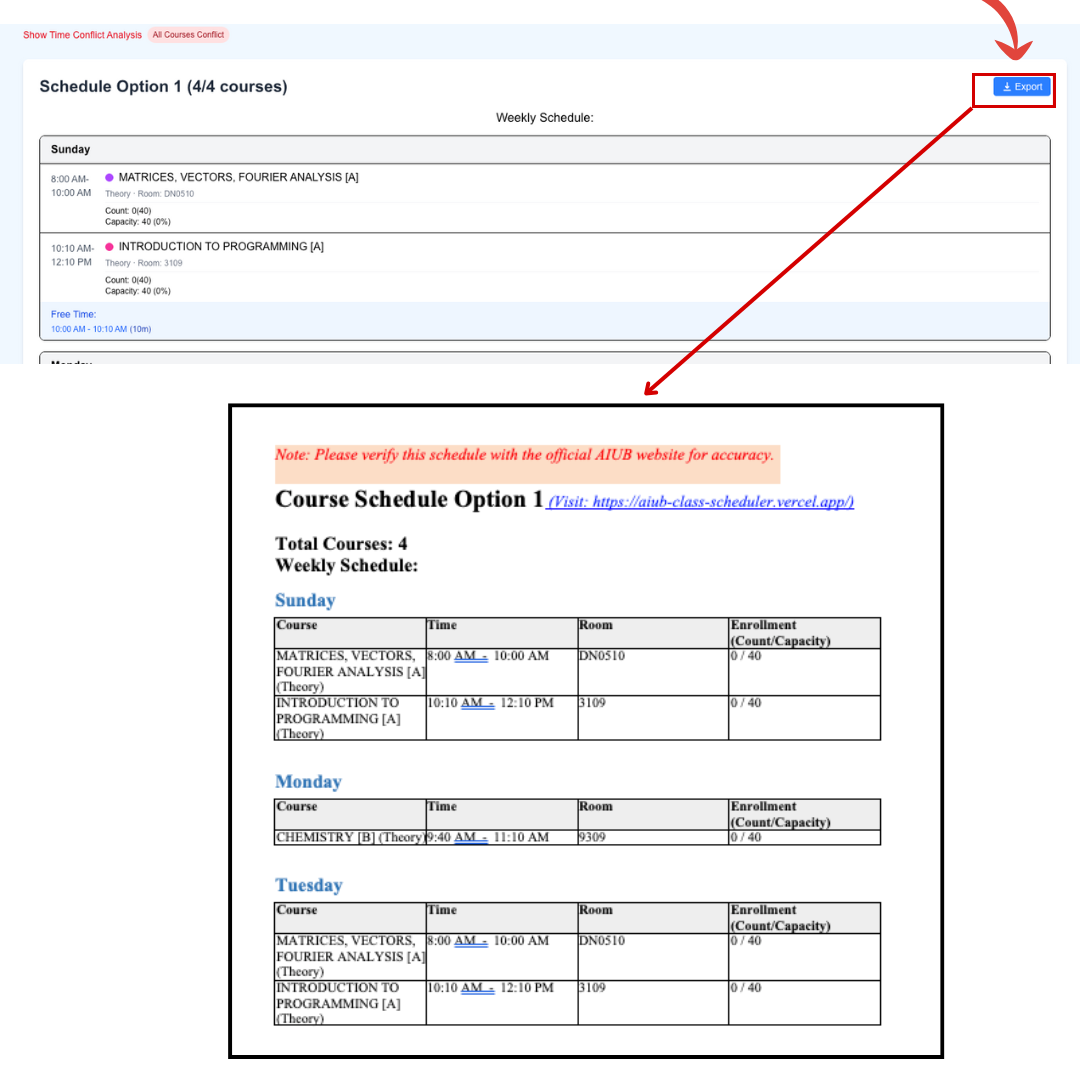This screenshot has height=1080, width=1080.
Task: Click the blue Sunday heading in the exported document
Action: 305,600
